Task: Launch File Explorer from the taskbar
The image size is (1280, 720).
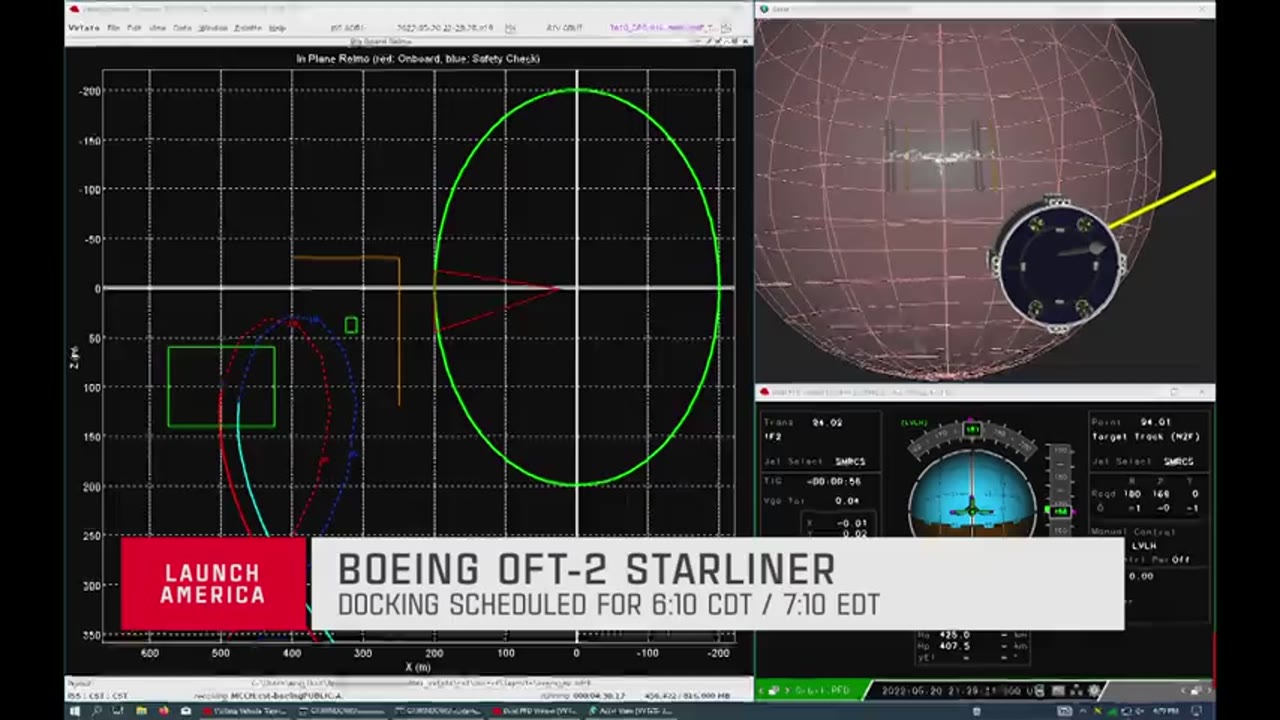Action: pyautogui.click(x=141, y=711)
